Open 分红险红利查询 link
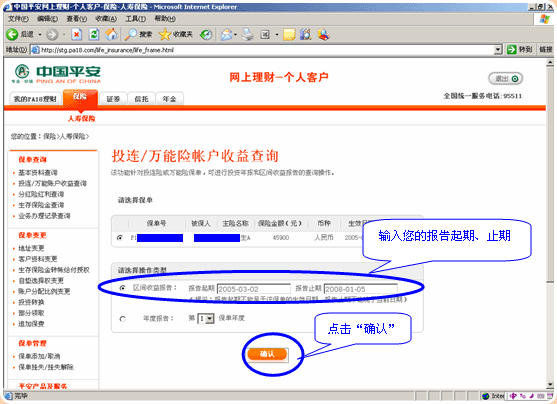Screen dimensions: 557x404 [41, 194]
